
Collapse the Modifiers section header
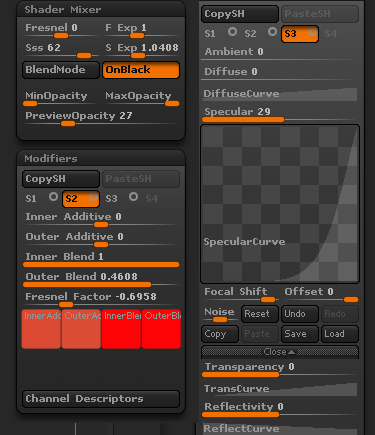pyautogui.click(x=101, y=158)
